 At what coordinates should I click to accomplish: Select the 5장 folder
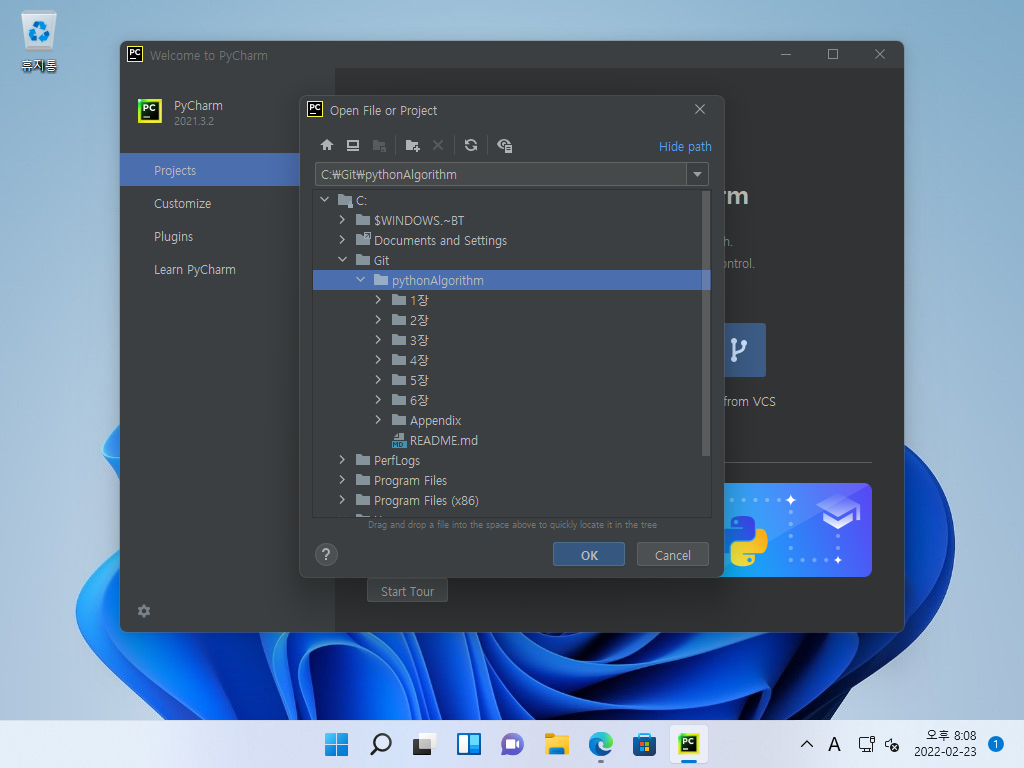[x=409, y=380]
